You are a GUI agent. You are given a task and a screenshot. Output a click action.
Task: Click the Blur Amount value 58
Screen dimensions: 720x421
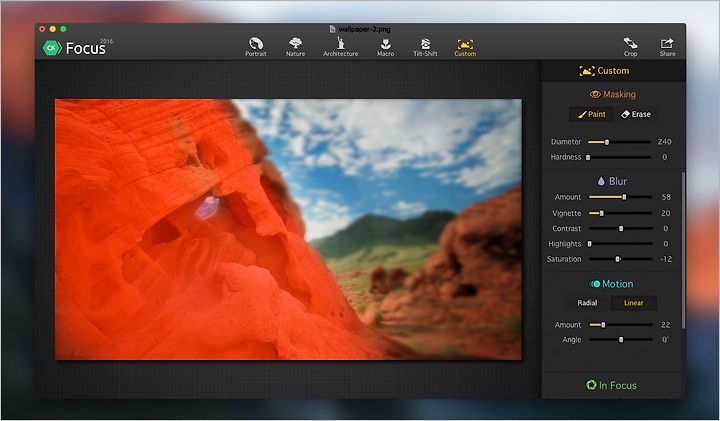[x=666, y=197]
